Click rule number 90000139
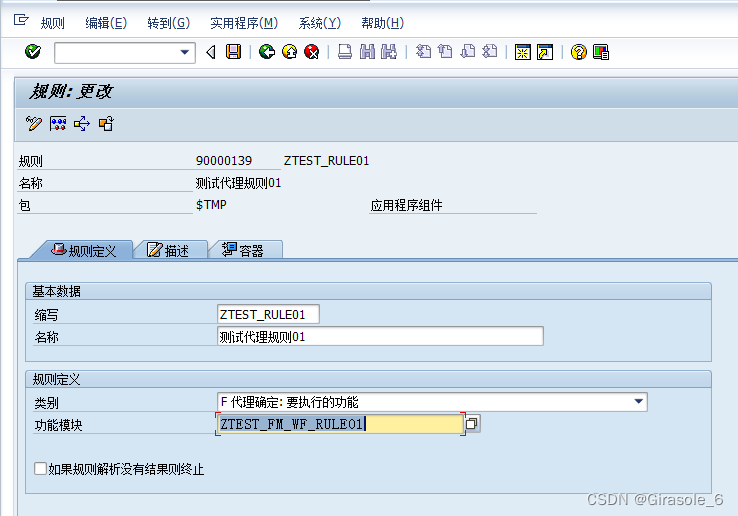The width and height of the screenshot is (738, 516). click(224, 161)
